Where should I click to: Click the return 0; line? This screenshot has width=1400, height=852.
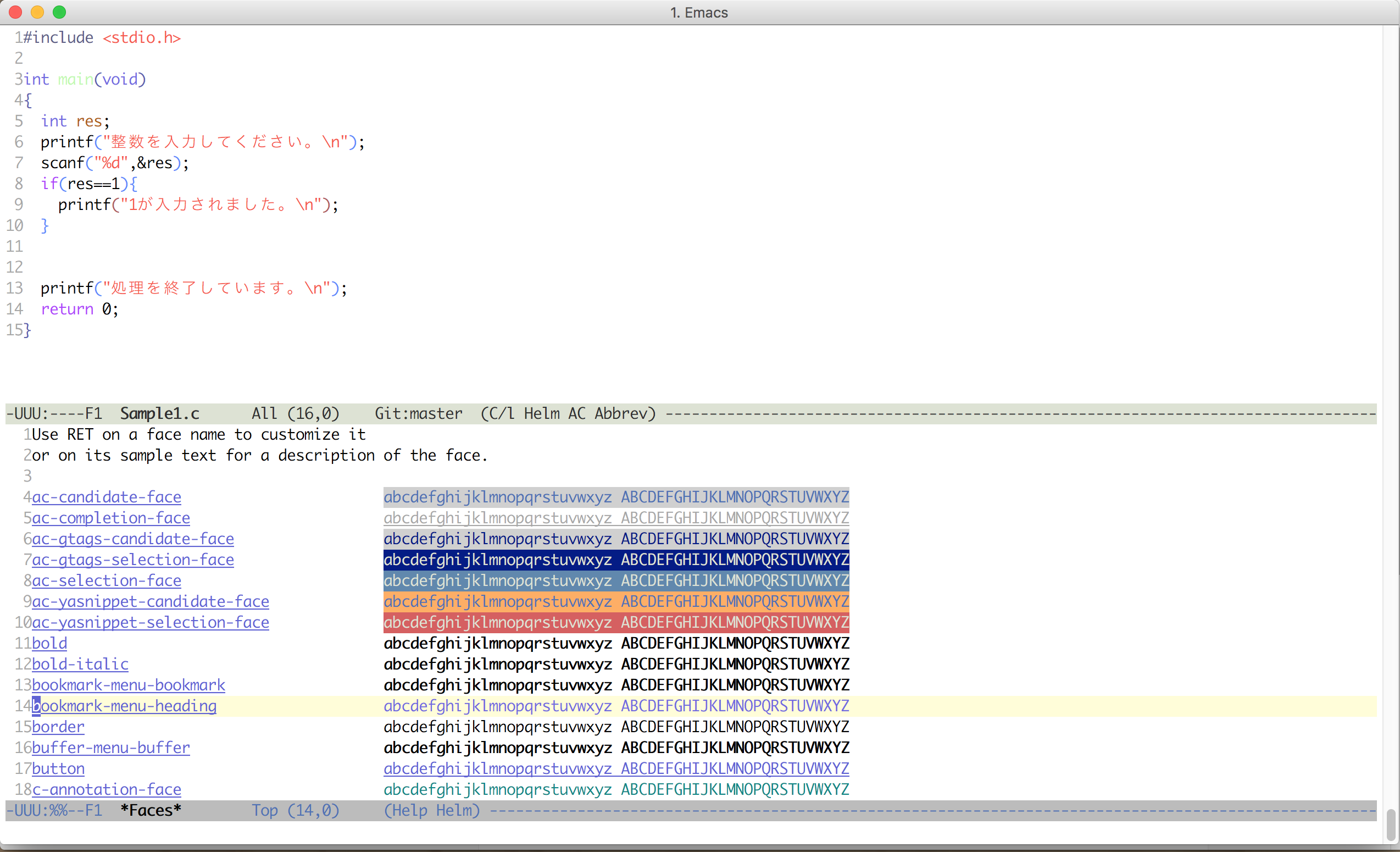click(x=80, y=309)
